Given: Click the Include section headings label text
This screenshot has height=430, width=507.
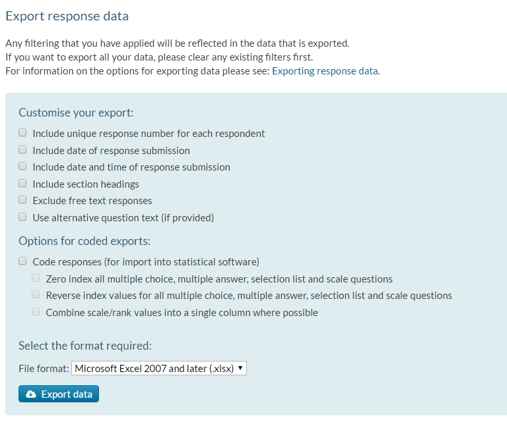Looking at the screenshot, I should point(86,184).
